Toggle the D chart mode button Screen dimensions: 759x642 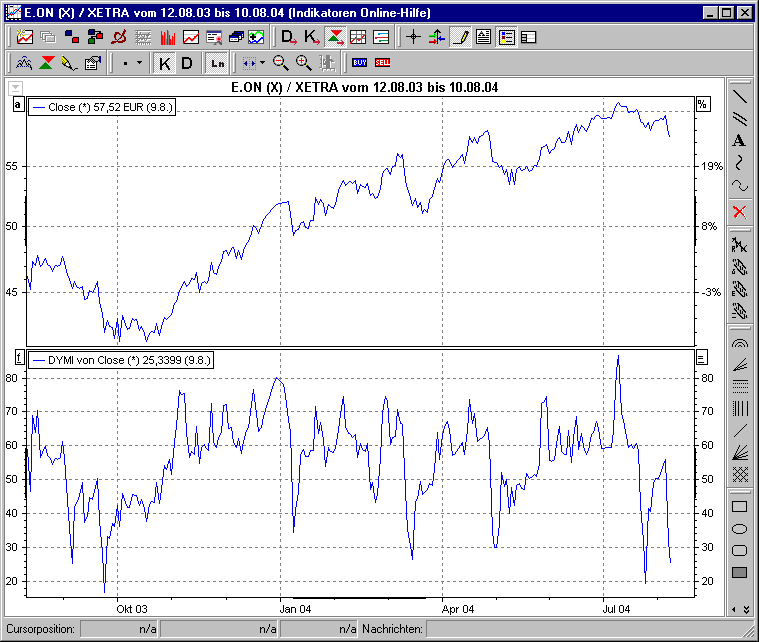[186, 63]
